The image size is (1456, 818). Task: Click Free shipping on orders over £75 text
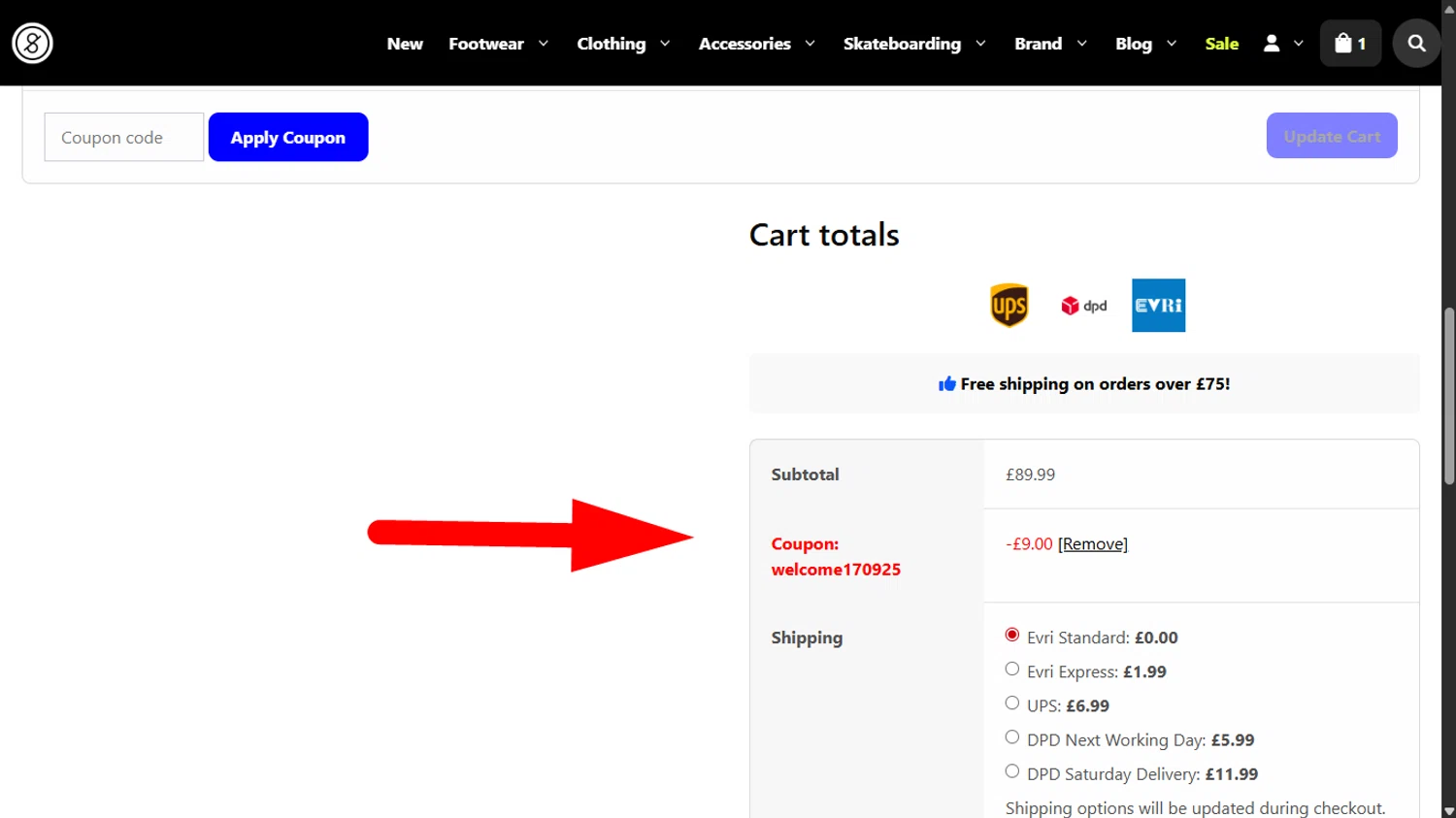(x=1095, y=384)
